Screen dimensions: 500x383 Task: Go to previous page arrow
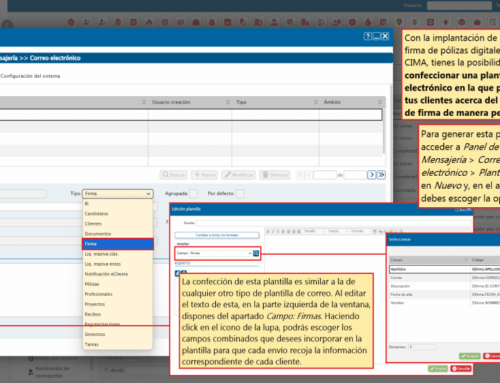(x=309, y=175)
